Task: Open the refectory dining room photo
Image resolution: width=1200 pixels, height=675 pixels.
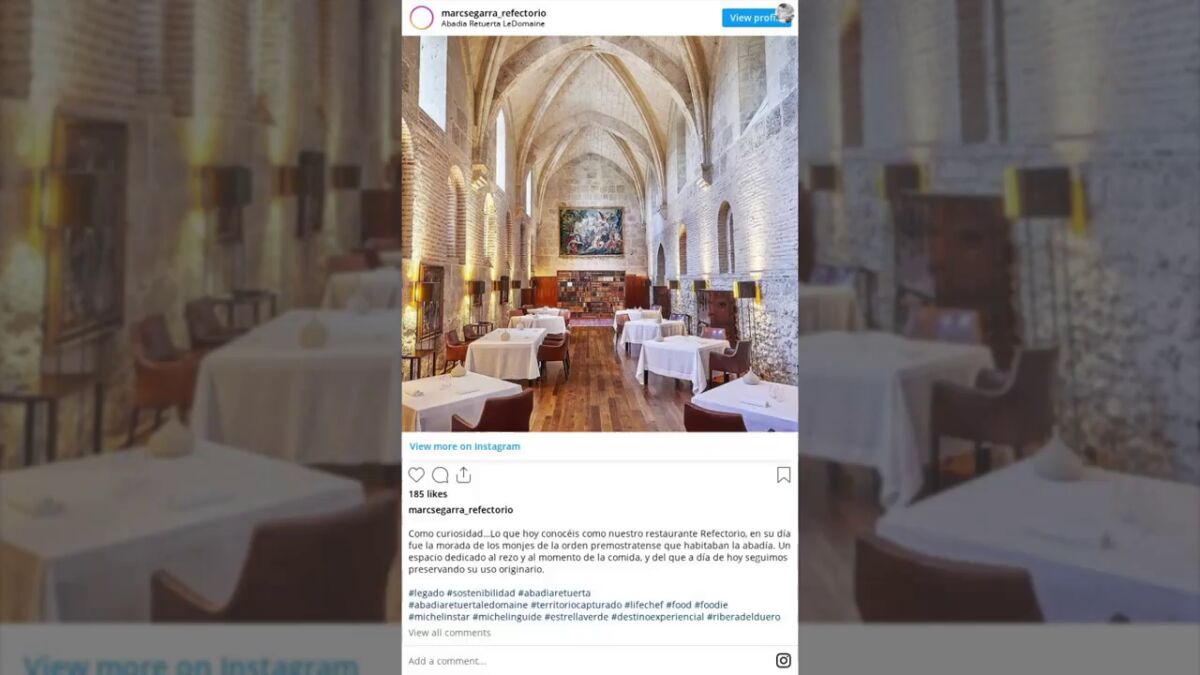Action: [x=600, y=234]
